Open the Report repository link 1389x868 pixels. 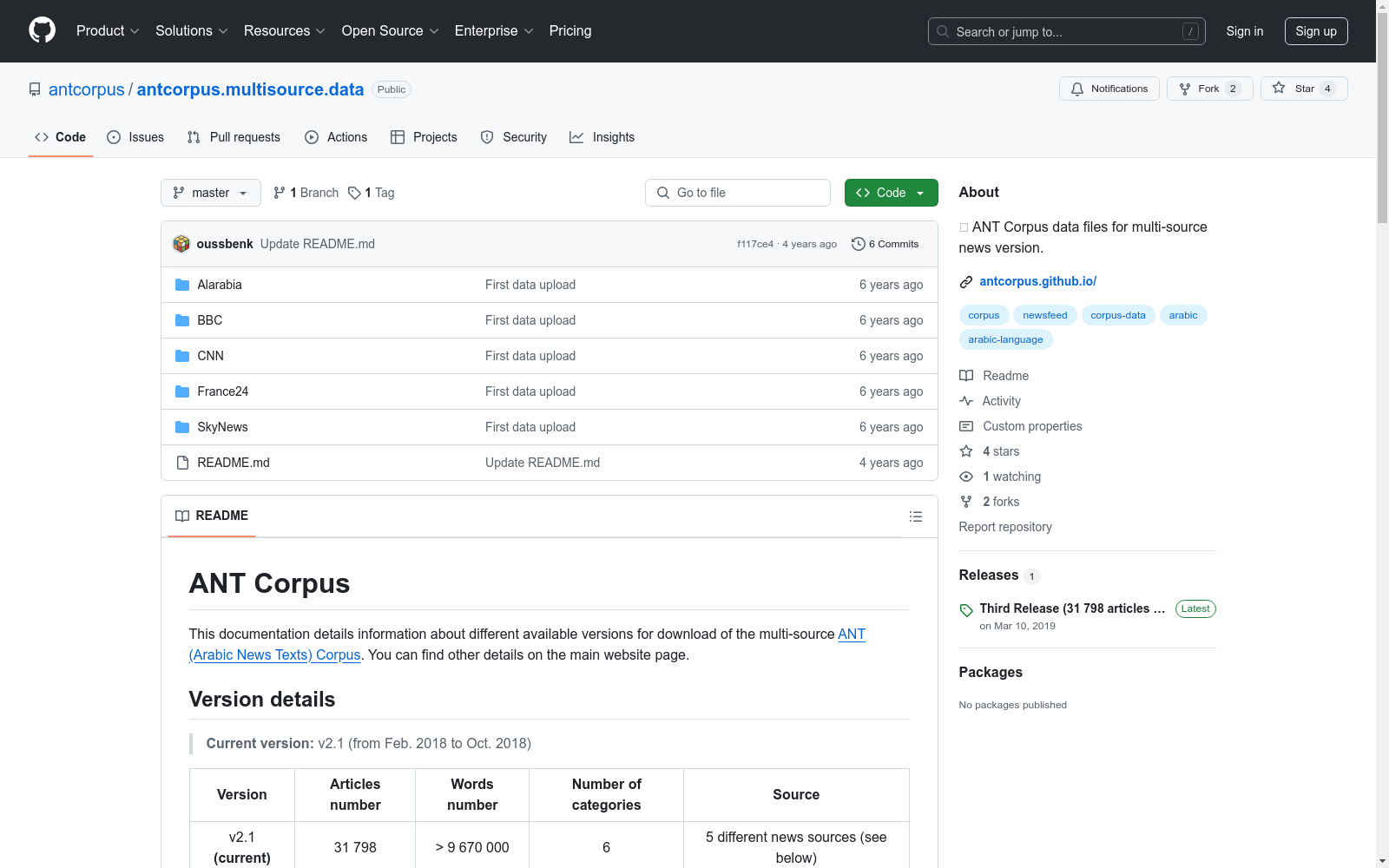click(x=1005, y=527)
